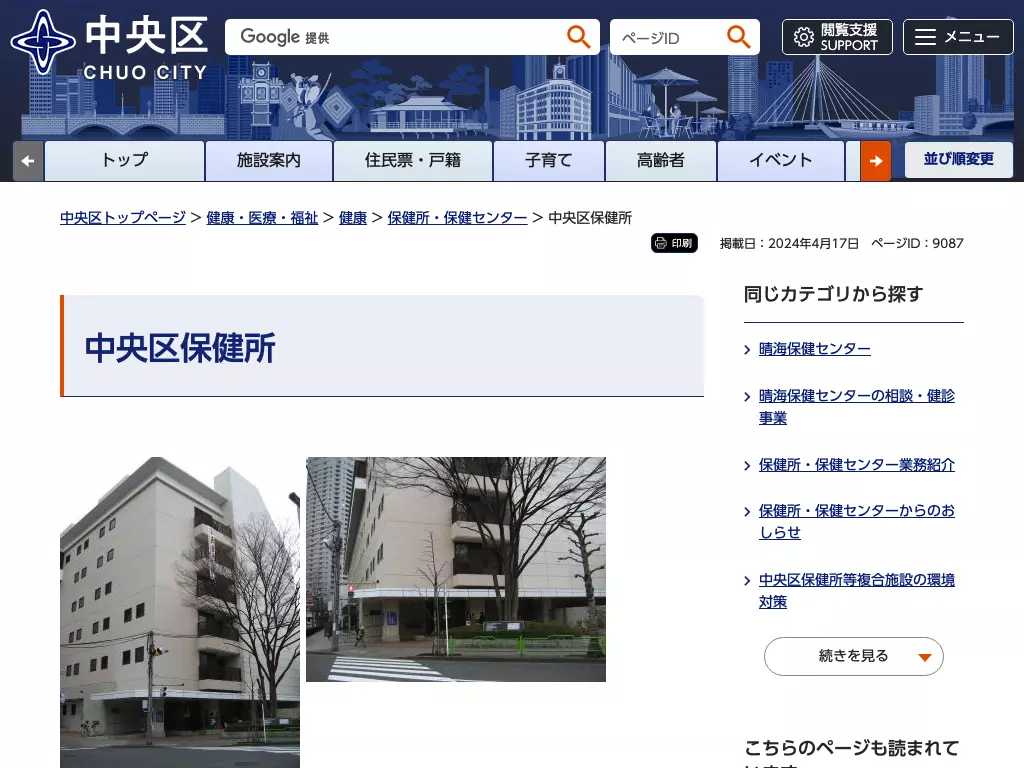Screen dimensions: 1024x768
Task: Select the トップ navigation tab
Action: click(x=124, y=161)
